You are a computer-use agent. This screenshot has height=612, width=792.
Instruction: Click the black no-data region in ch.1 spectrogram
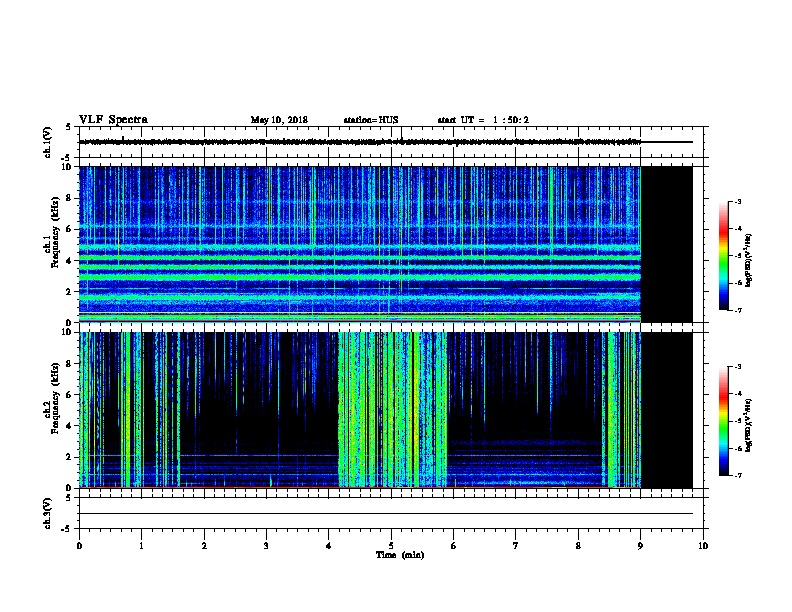pyautogui.click(x=666, y=244)
